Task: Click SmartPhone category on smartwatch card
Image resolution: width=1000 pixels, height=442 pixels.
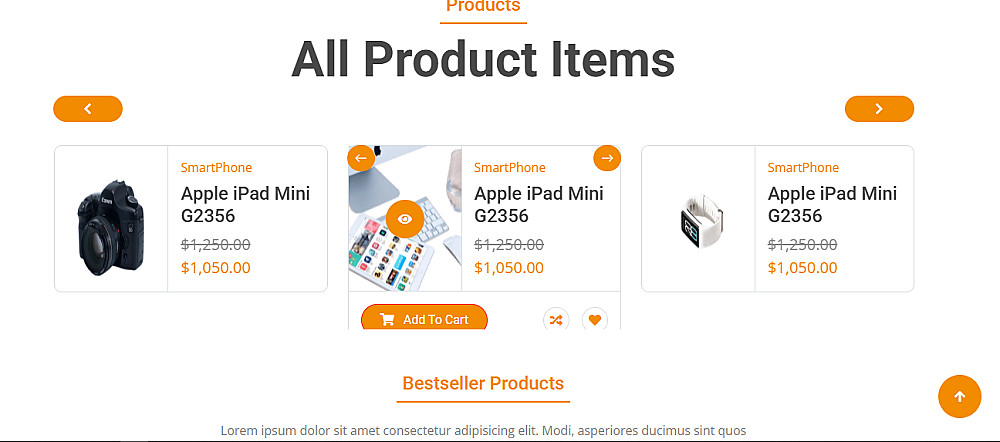Action: (x=803, y=167)
